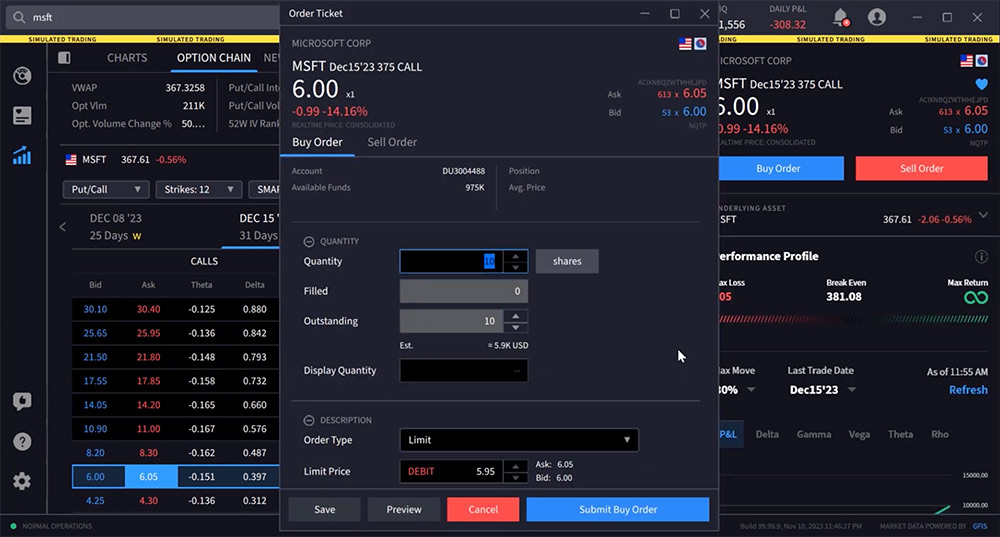Open the CHARTS tab
The image size is (1000, 537).
[x=127, y=58]
